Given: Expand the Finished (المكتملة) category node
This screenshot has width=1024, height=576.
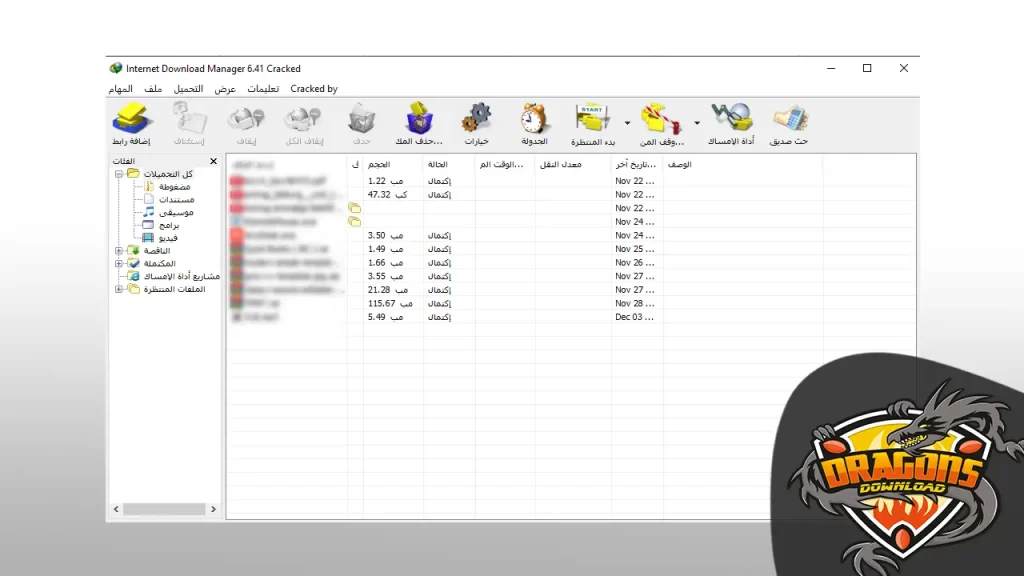Looking at the screenshot, I should coord(119,264).
